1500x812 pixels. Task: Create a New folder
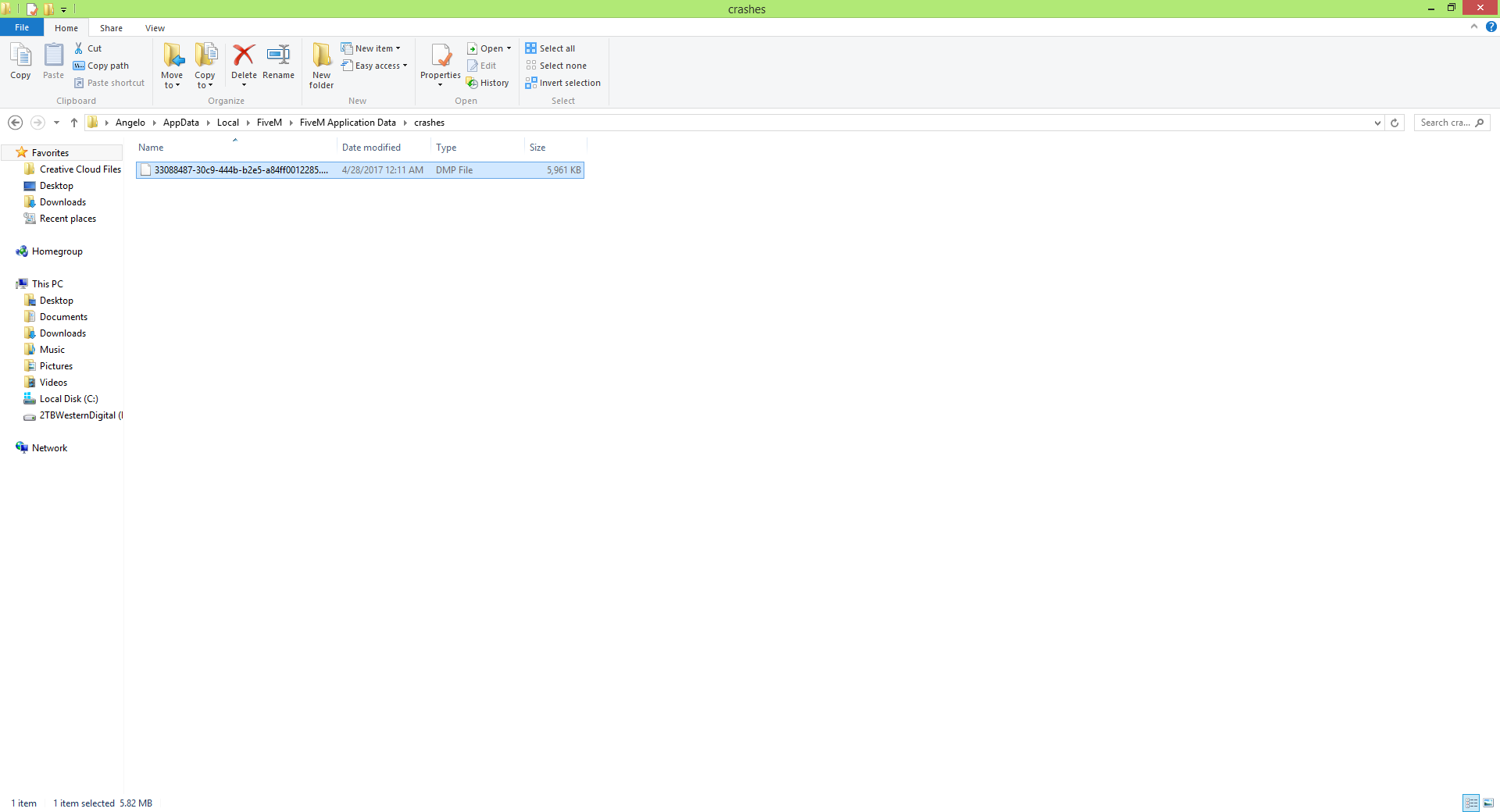click(321, 66)
